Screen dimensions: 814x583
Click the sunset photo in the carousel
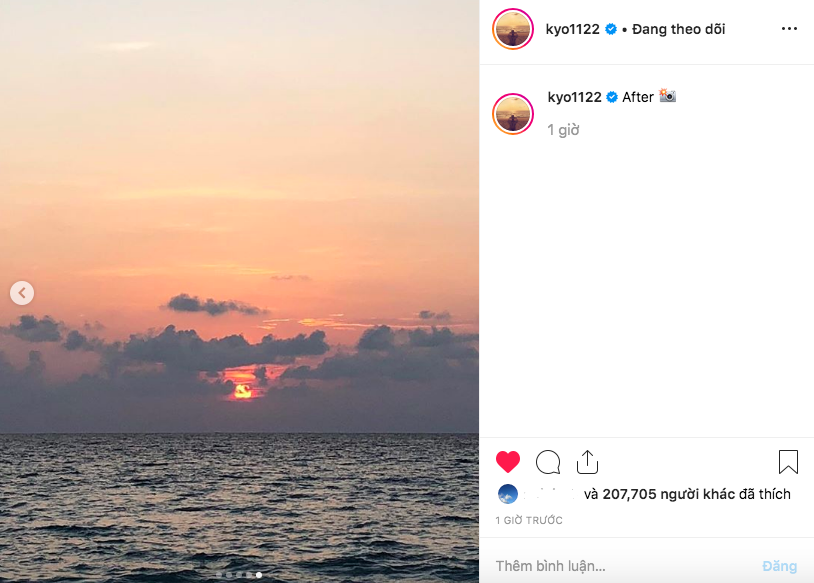(240, 250)
